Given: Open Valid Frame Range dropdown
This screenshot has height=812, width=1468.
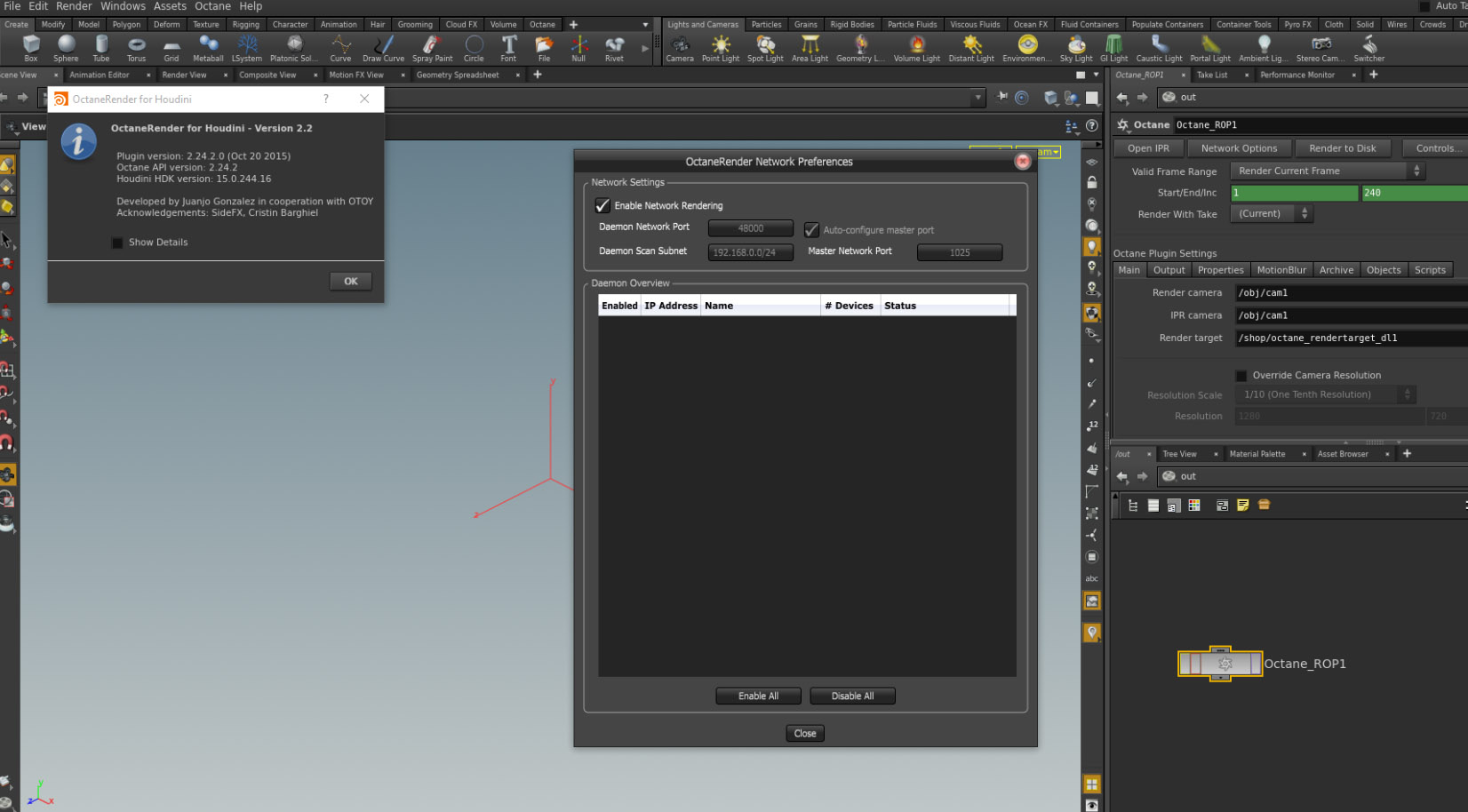Looking at the screenshot, I should (1327, 171).
